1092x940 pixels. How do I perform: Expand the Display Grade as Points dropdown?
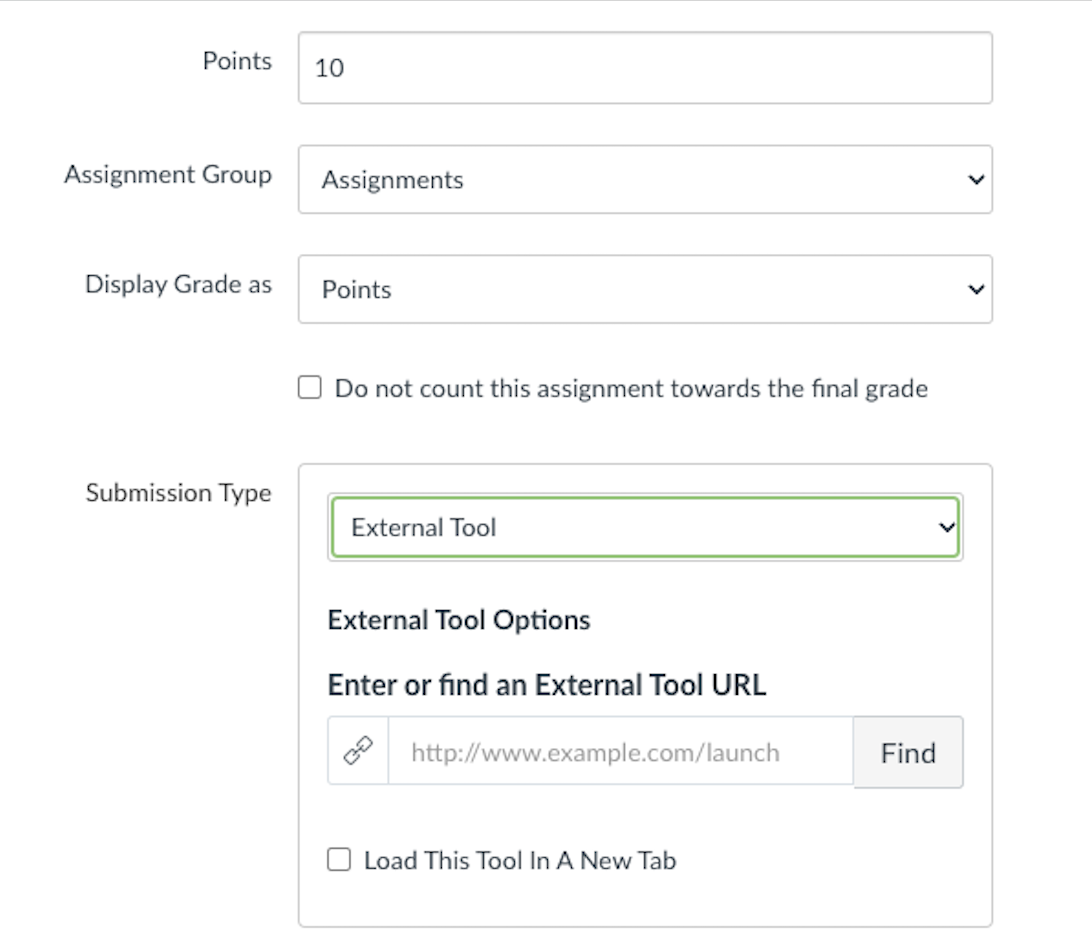[640, 289]
